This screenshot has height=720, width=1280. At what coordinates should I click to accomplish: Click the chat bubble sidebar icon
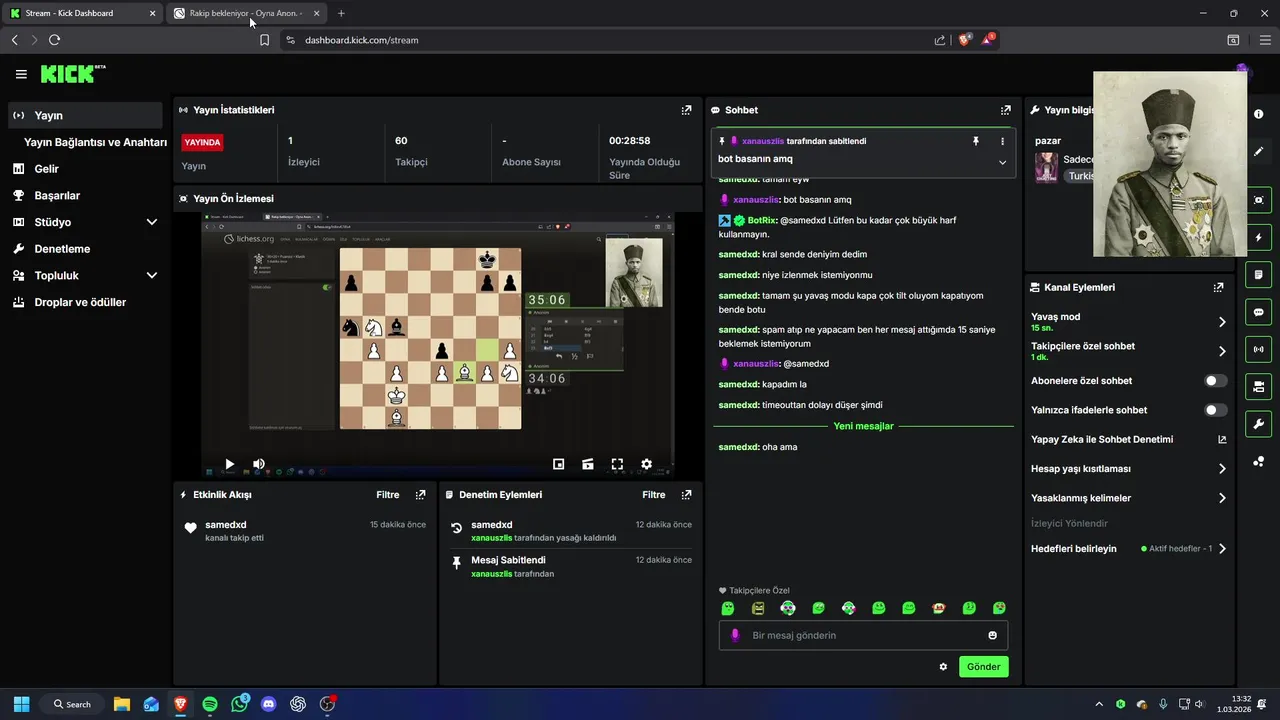1258,312
